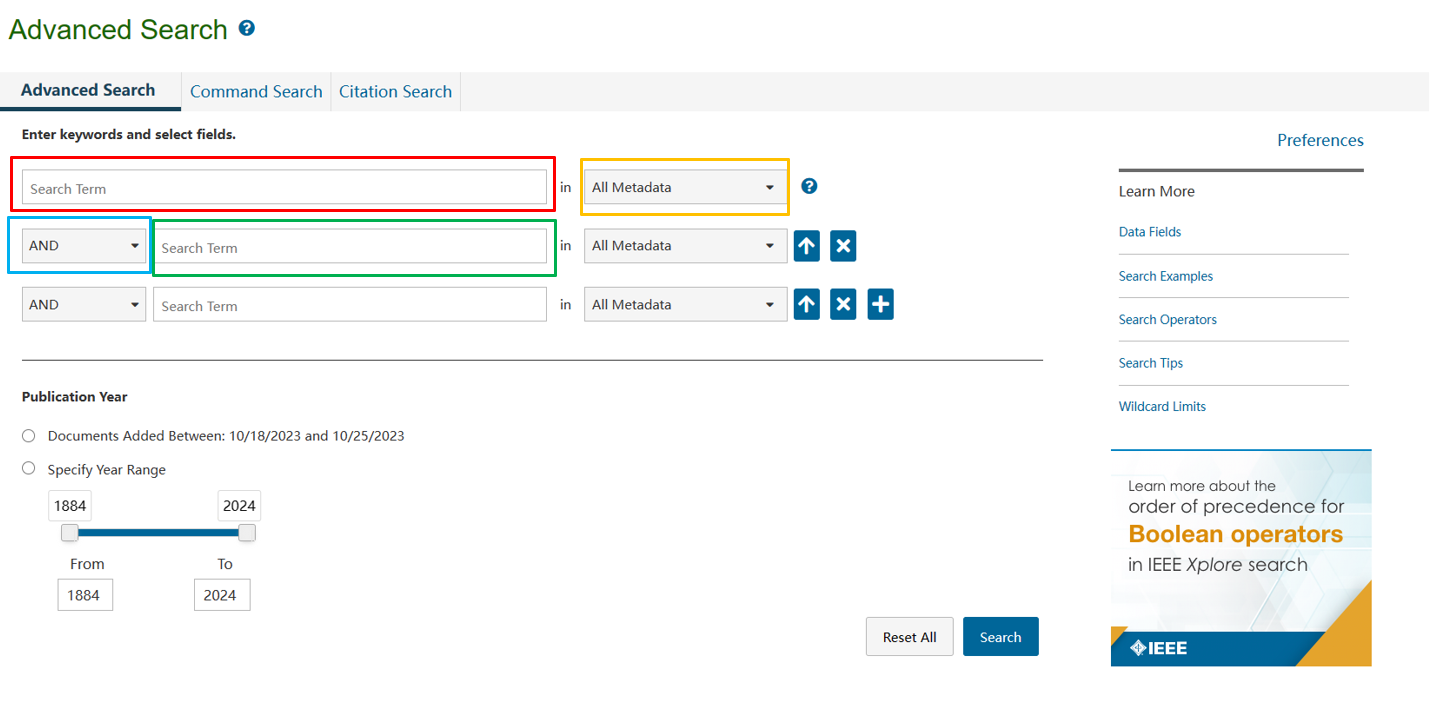Remove the third search row

pos(843,305)
